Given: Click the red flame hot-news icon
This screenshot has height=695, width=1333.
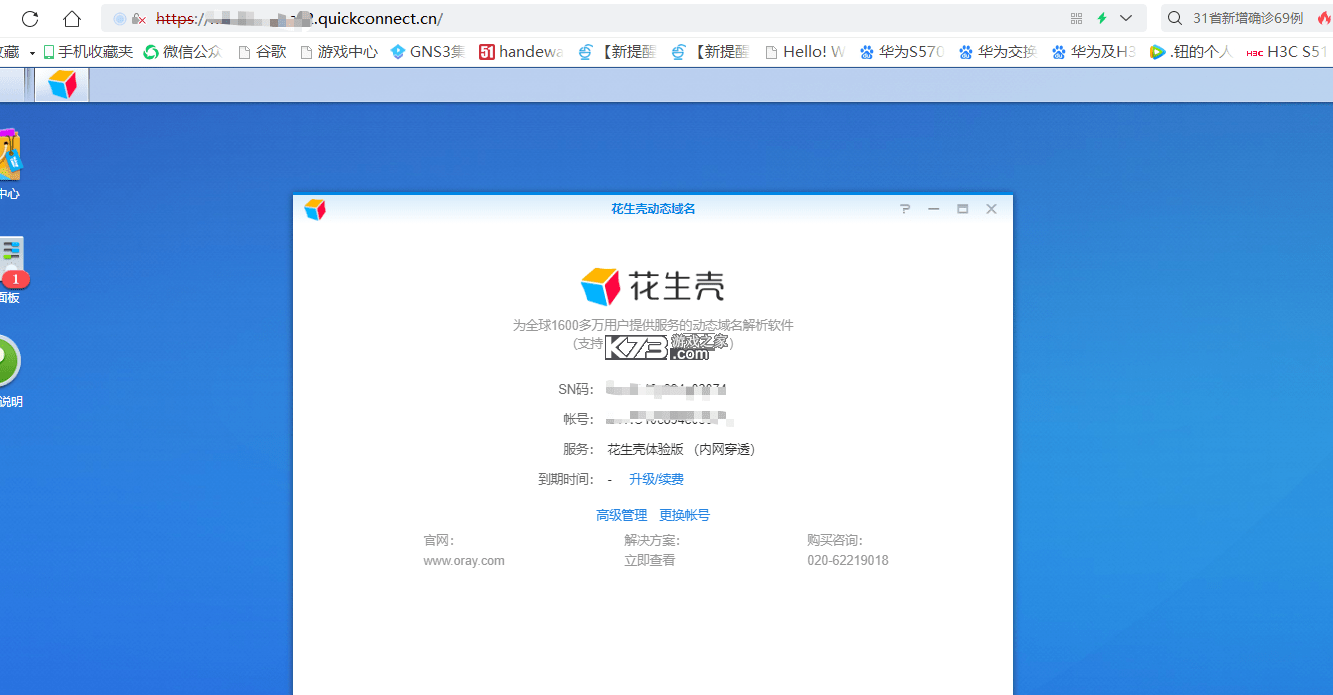Looking at the screenshot, I should coord(1325,18).
